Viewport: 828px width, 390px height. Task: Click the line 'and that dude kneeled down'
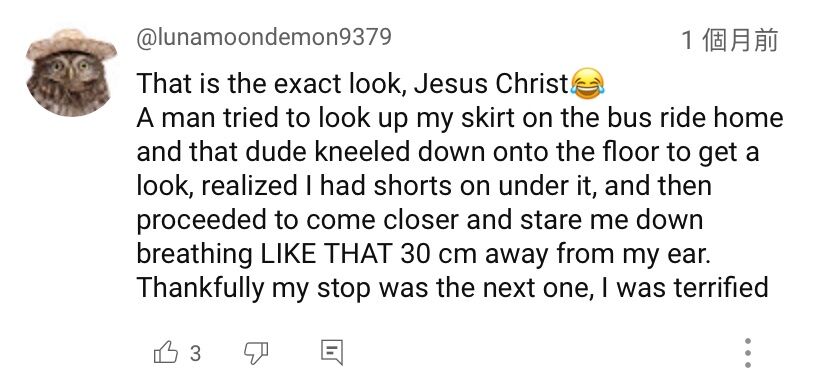click(448, 153)
